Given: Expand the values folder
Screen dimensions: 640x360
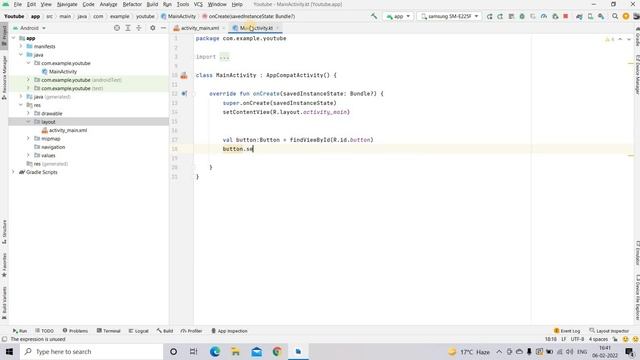Looking at the screenshot, I should coord(28,156).
